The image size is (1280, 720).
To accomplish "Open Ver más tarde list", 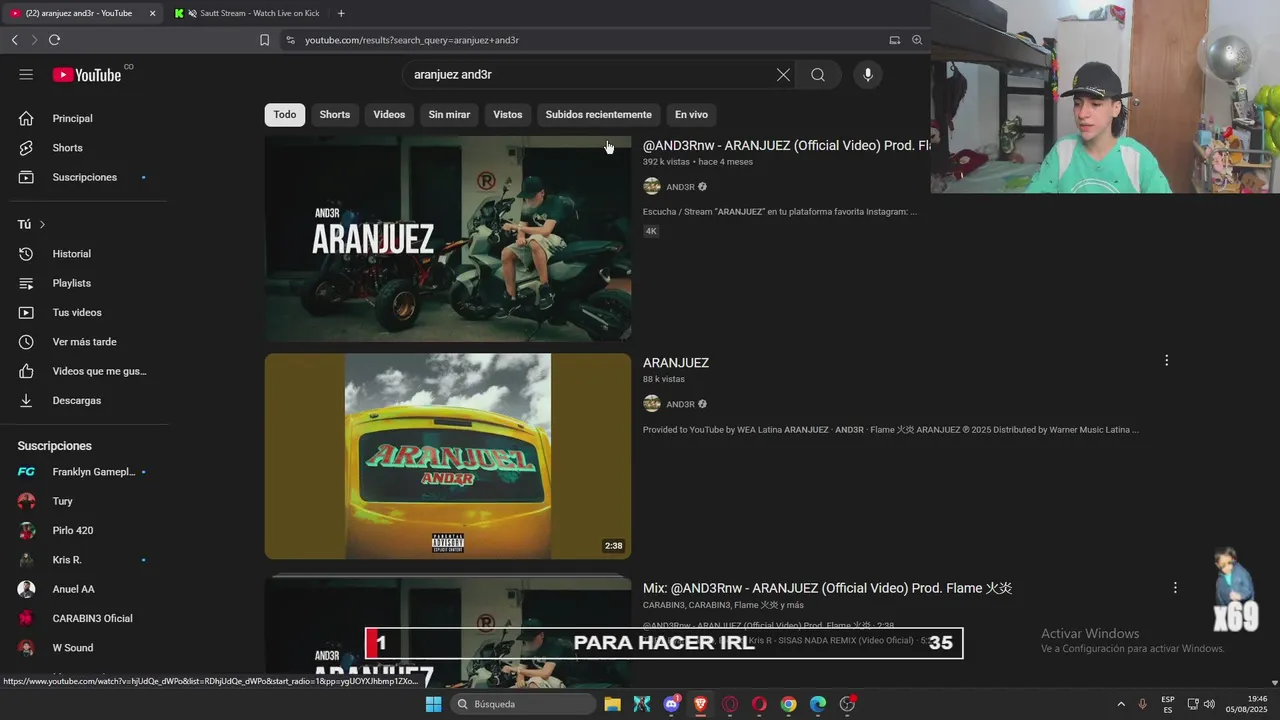I will (84, 342).
